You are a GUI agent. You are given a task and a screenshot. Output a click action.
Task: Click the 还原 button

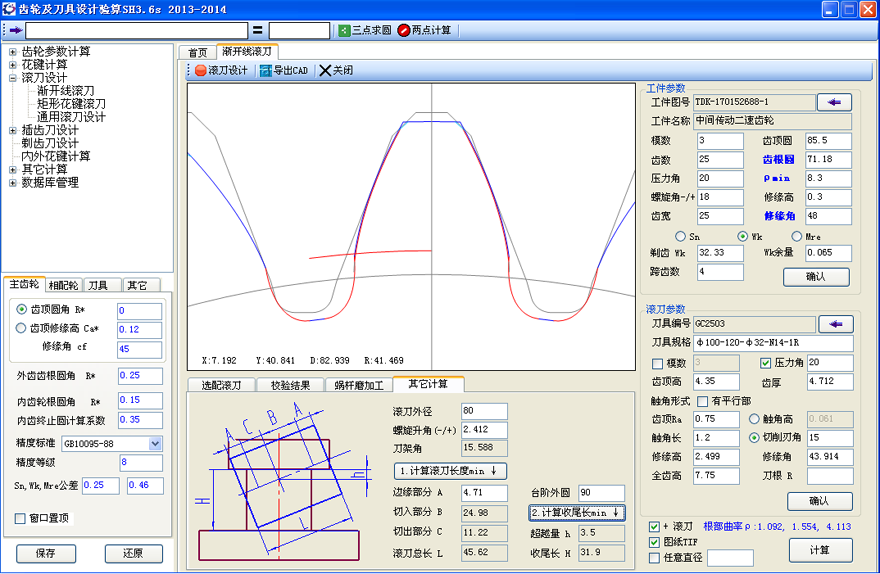[133, 553]
